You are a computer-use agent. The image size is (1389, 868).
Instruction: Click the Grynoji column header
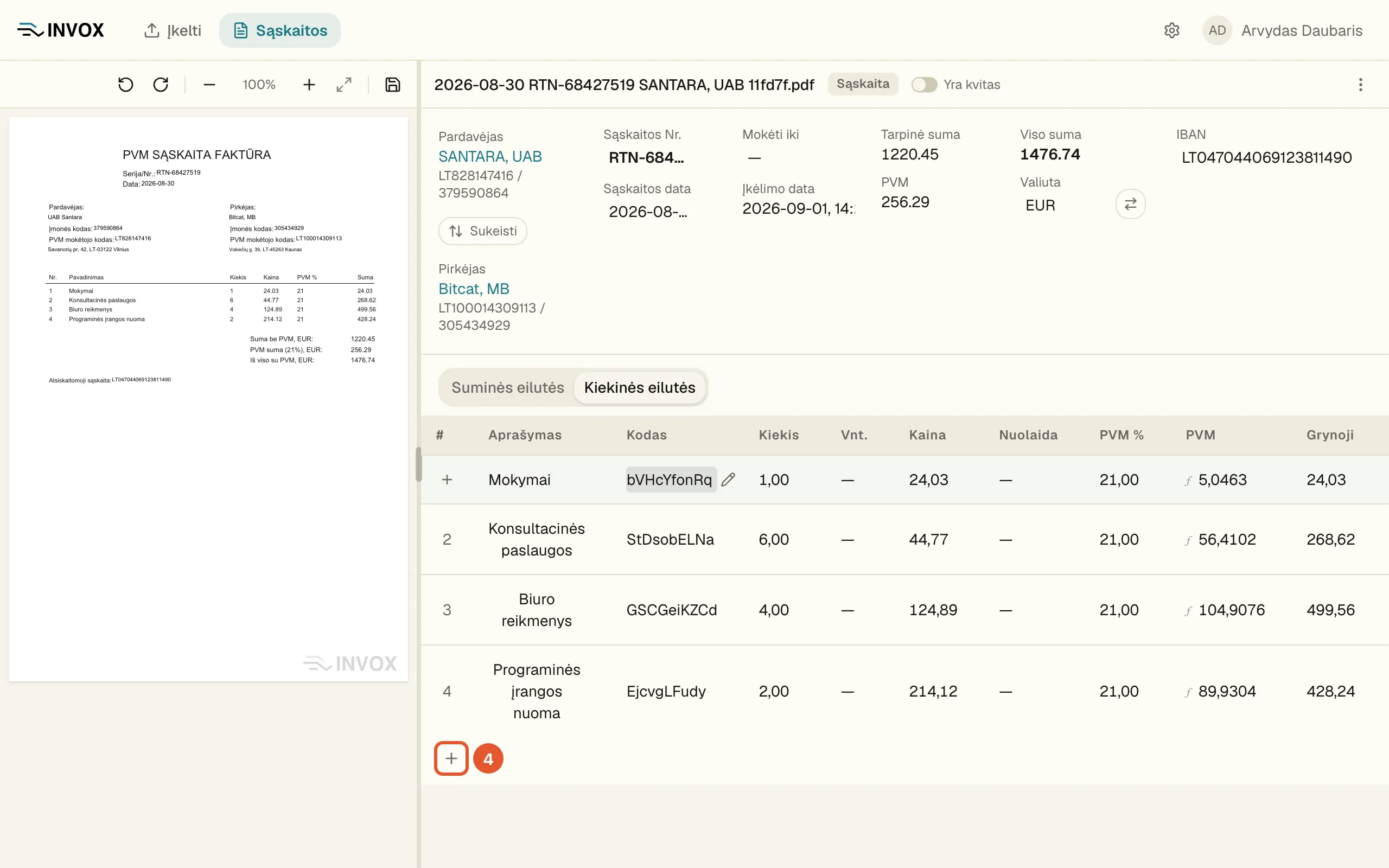1330,435
